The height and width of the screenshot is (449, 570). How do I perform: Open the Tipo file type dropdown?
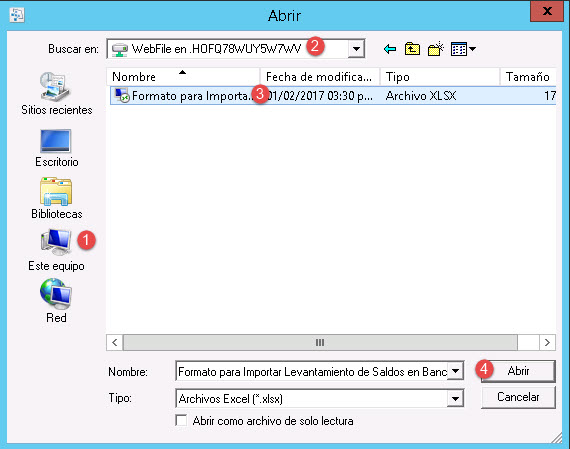click(455, 398)
